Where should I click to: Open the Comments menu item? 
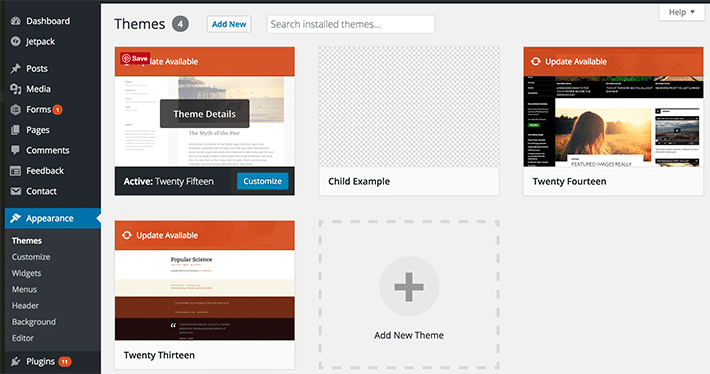coord(48,150)
